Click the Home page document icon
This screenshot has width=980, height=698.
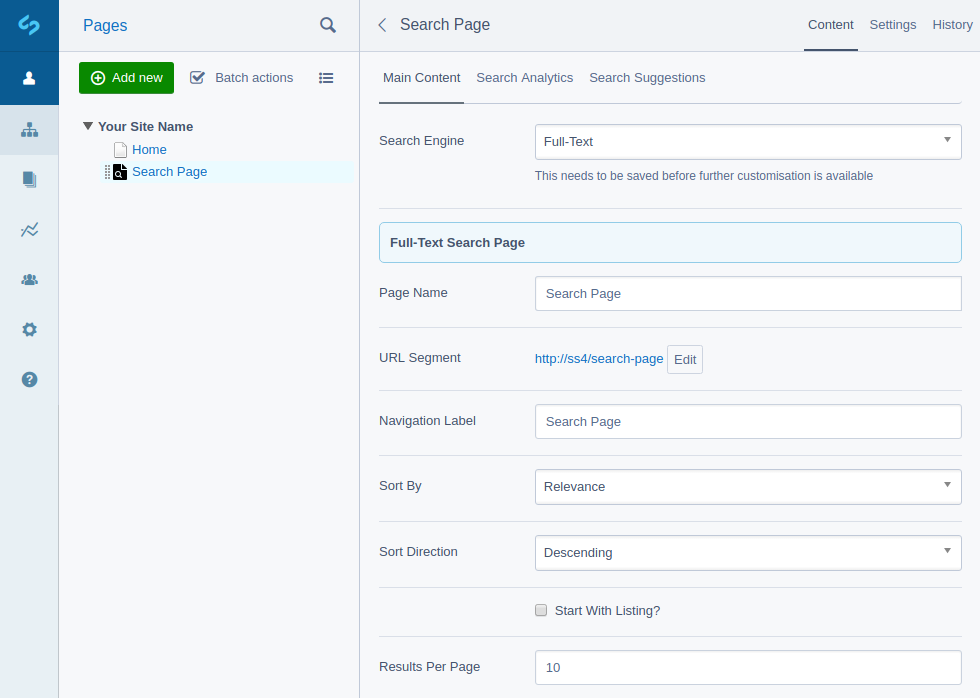coord(121,149)
